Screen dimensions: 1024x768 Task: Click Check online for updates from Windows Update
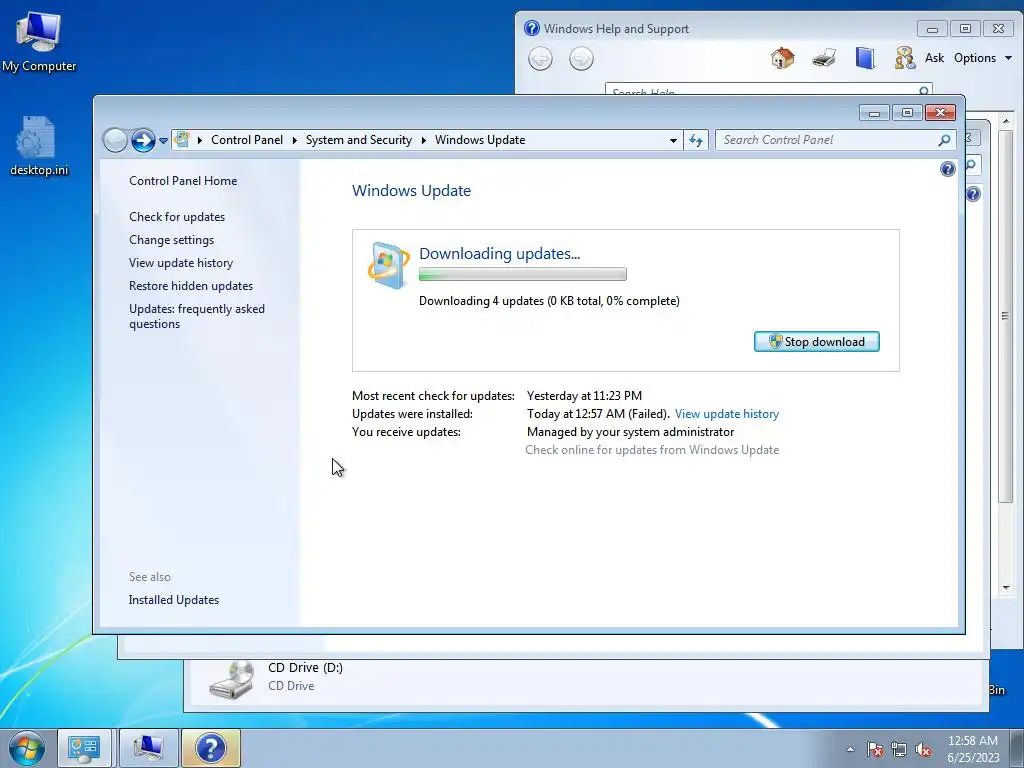[x=652, y=450]
